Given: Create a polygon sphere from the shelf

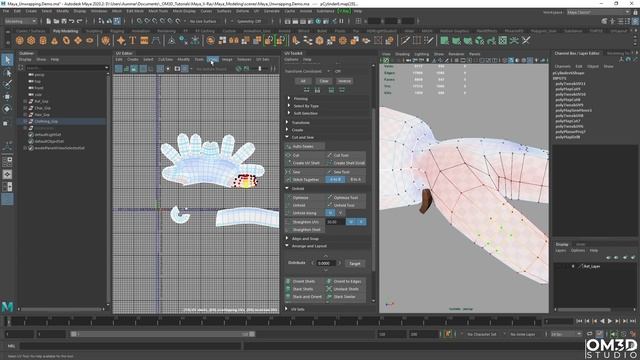Looking at the screenshot, I should [20, 40].
